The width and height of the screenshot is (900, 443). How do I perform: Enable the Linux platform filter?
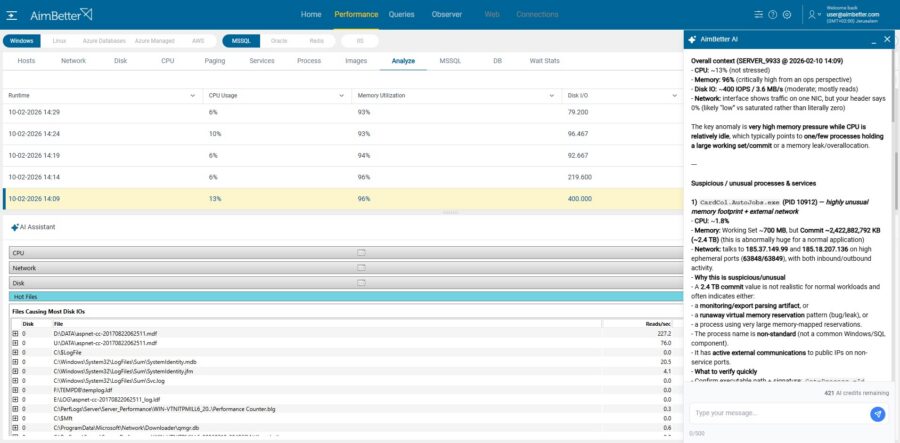point(59,41)
